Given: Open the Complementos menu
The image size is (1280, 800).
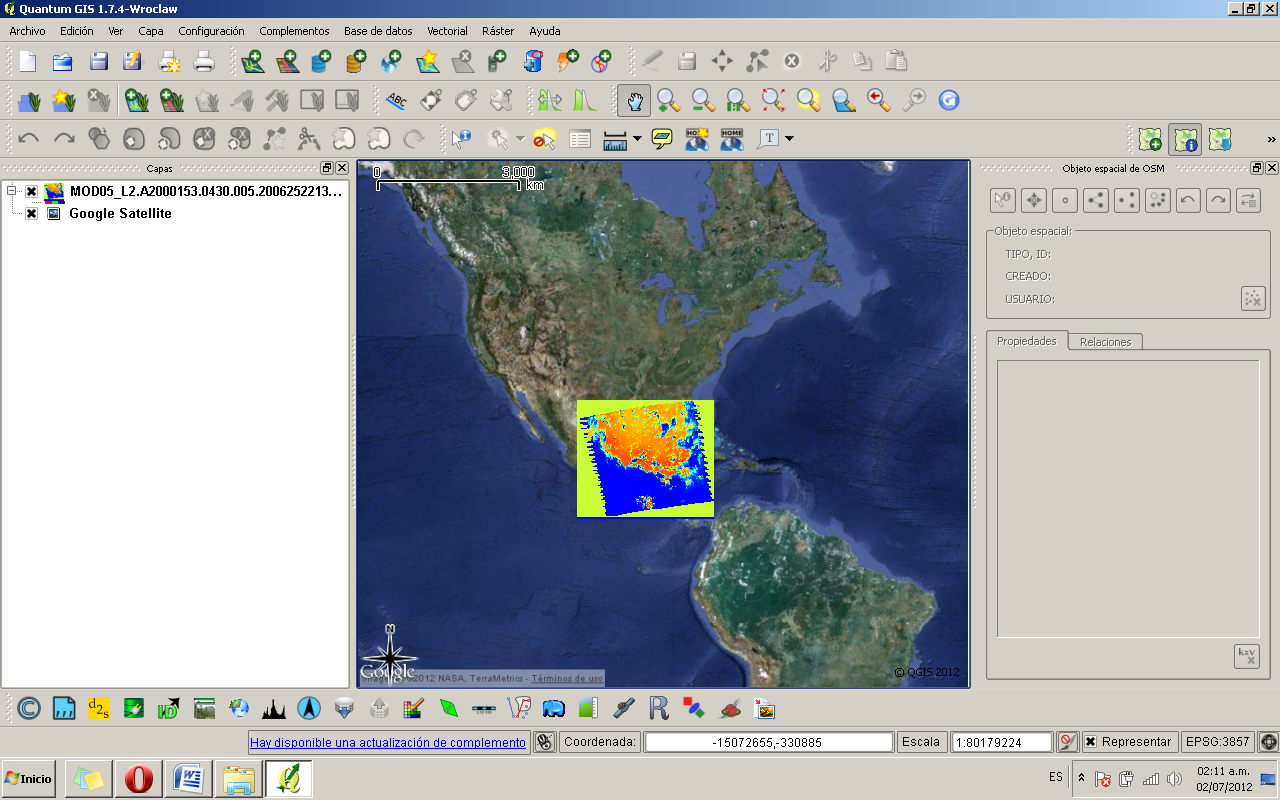Looking at the screenshot, I should point(294,31).
